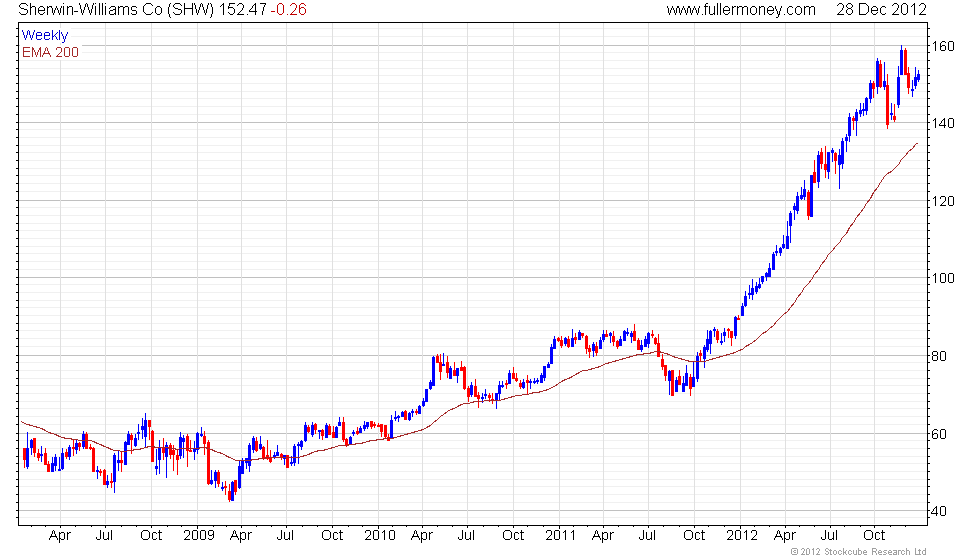The image size is (980, 560).
Task: Click the 2009 year label on time axis
Action: coord(199,535)
